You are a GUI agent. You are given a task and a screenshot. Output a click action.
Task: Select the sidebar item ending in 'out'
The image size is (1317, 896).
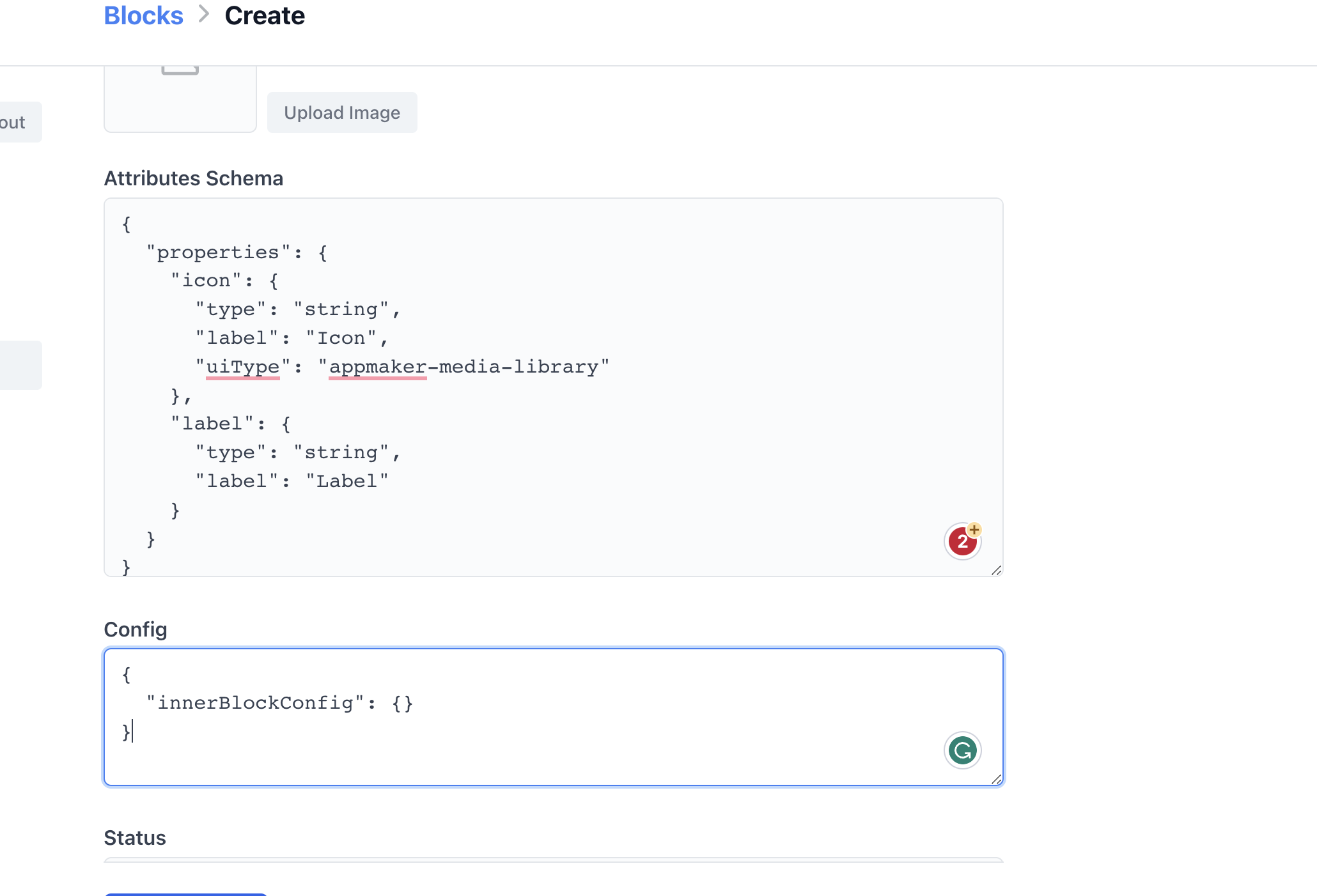coord(18,122)
